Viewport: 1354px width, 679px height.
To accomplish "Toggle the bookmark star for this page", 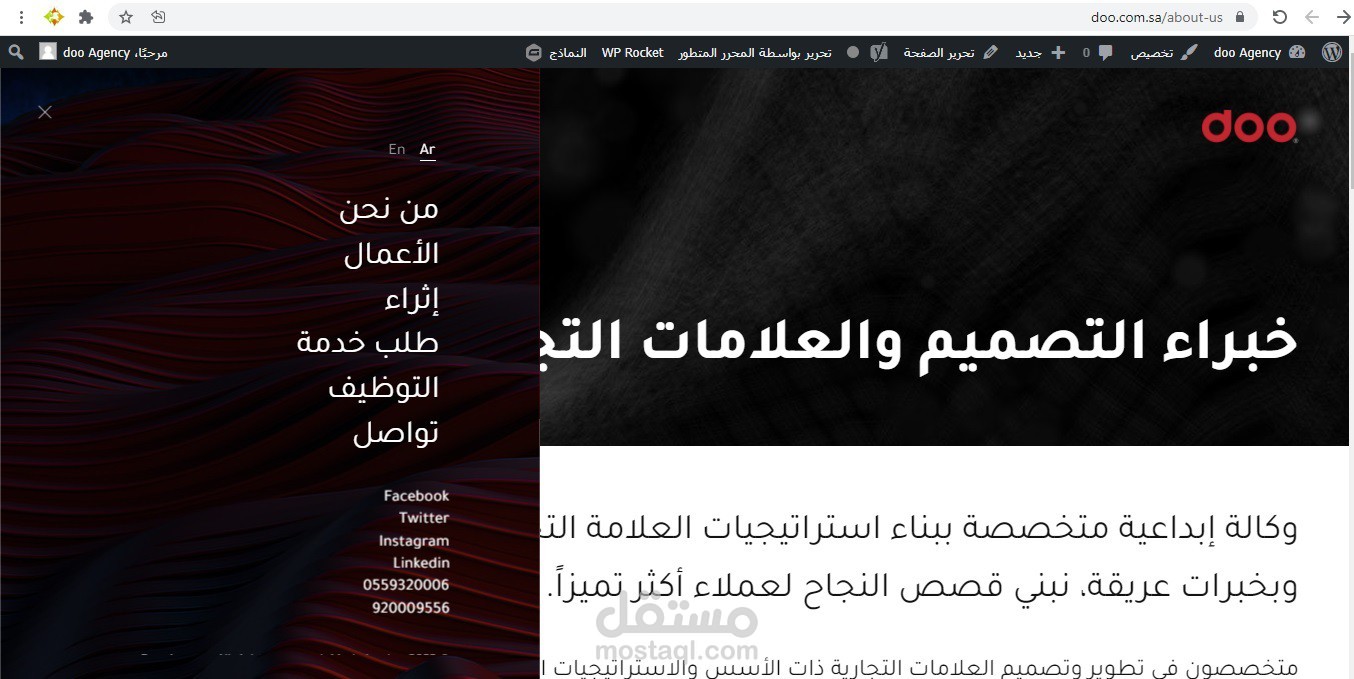I will point(124,16).
